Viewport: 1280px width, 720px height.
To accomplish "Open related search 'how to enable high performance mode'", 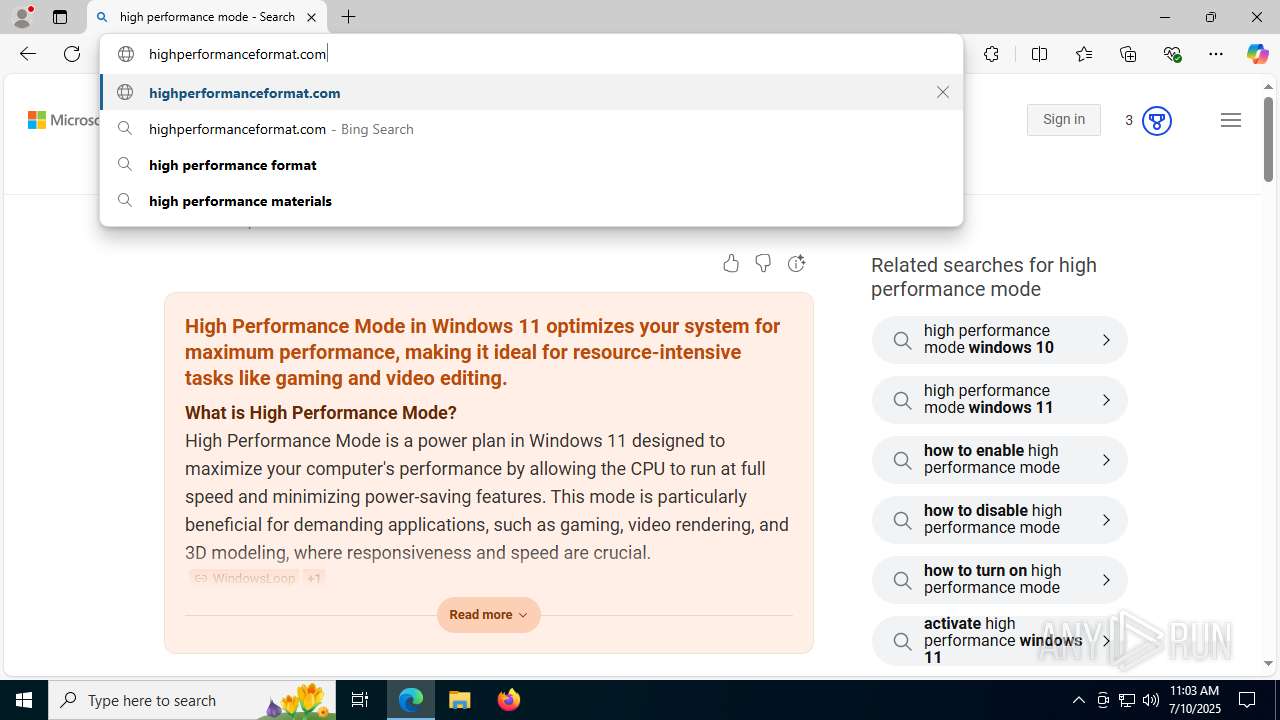I will [x=1000, y=460].
